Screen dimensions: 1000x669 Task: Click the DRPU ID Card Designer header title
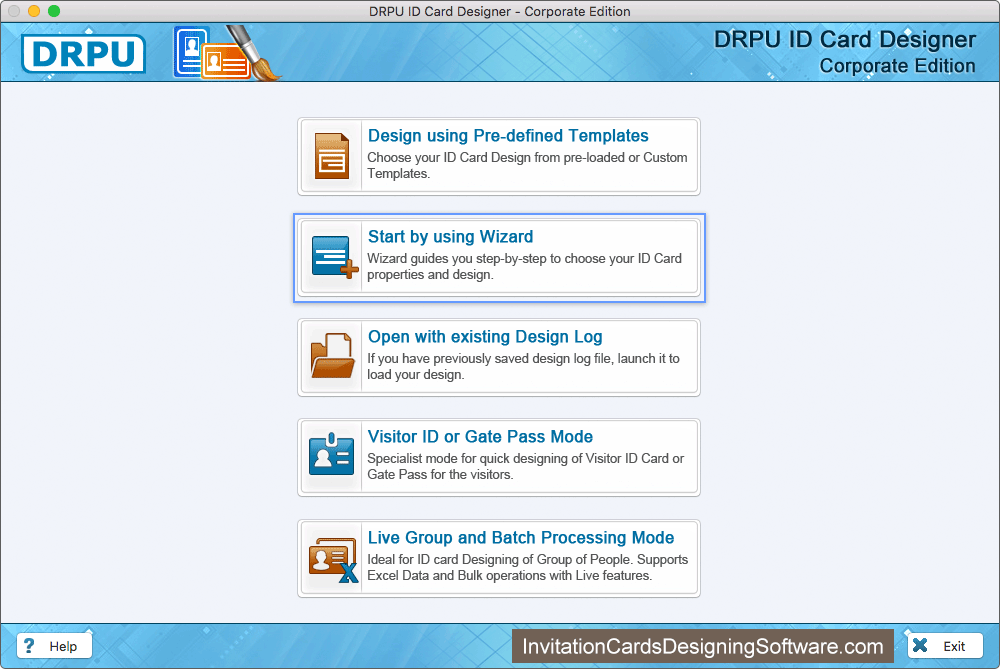(x=844, y=40)
